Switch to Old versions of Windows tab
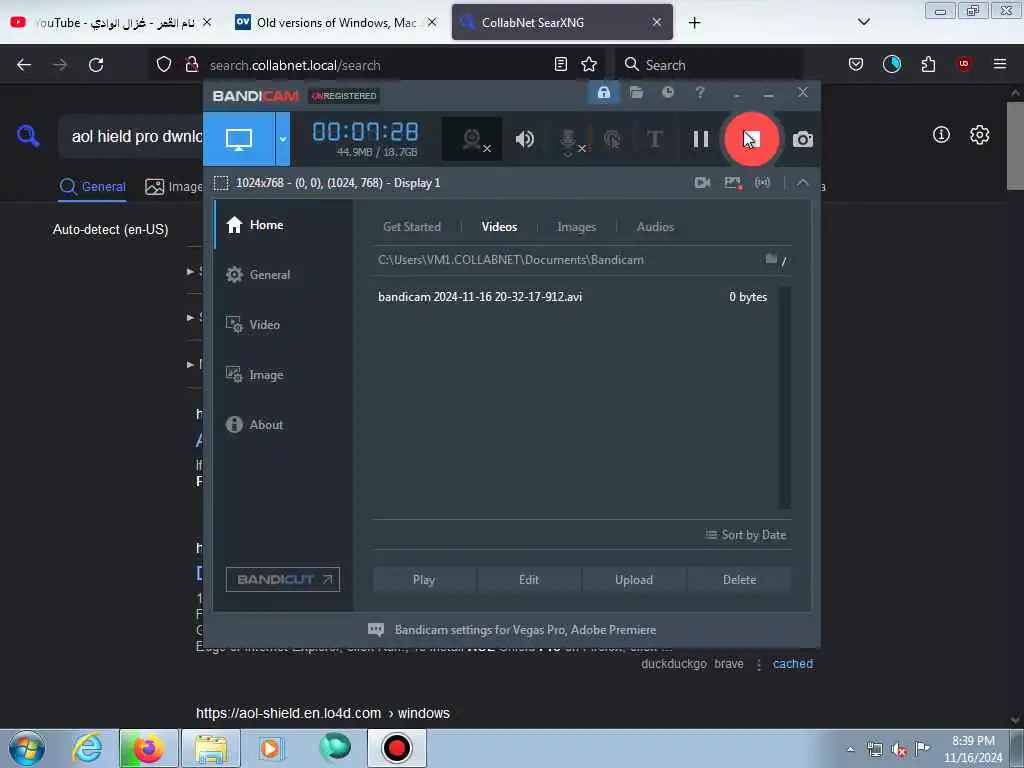 334,22
